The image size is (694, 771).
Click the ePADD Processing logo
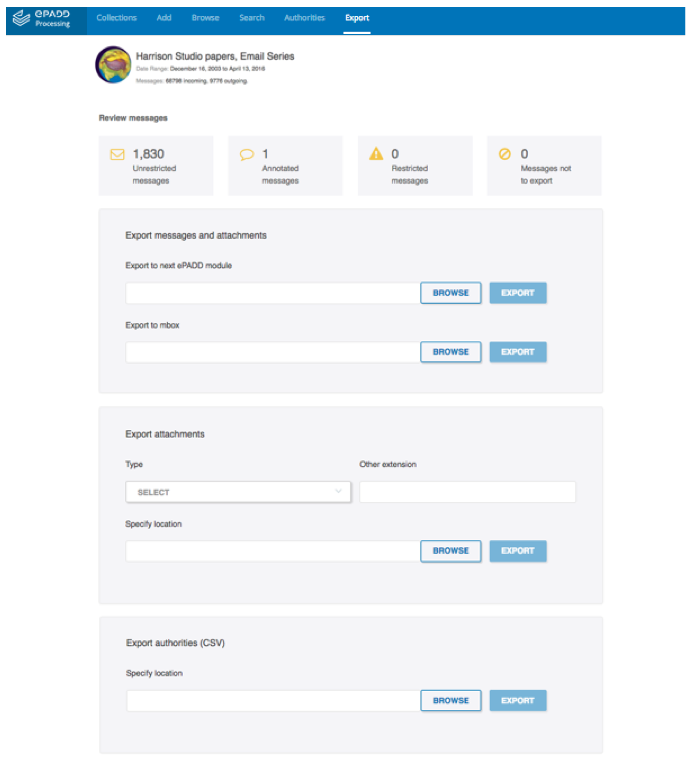(41, 18)
